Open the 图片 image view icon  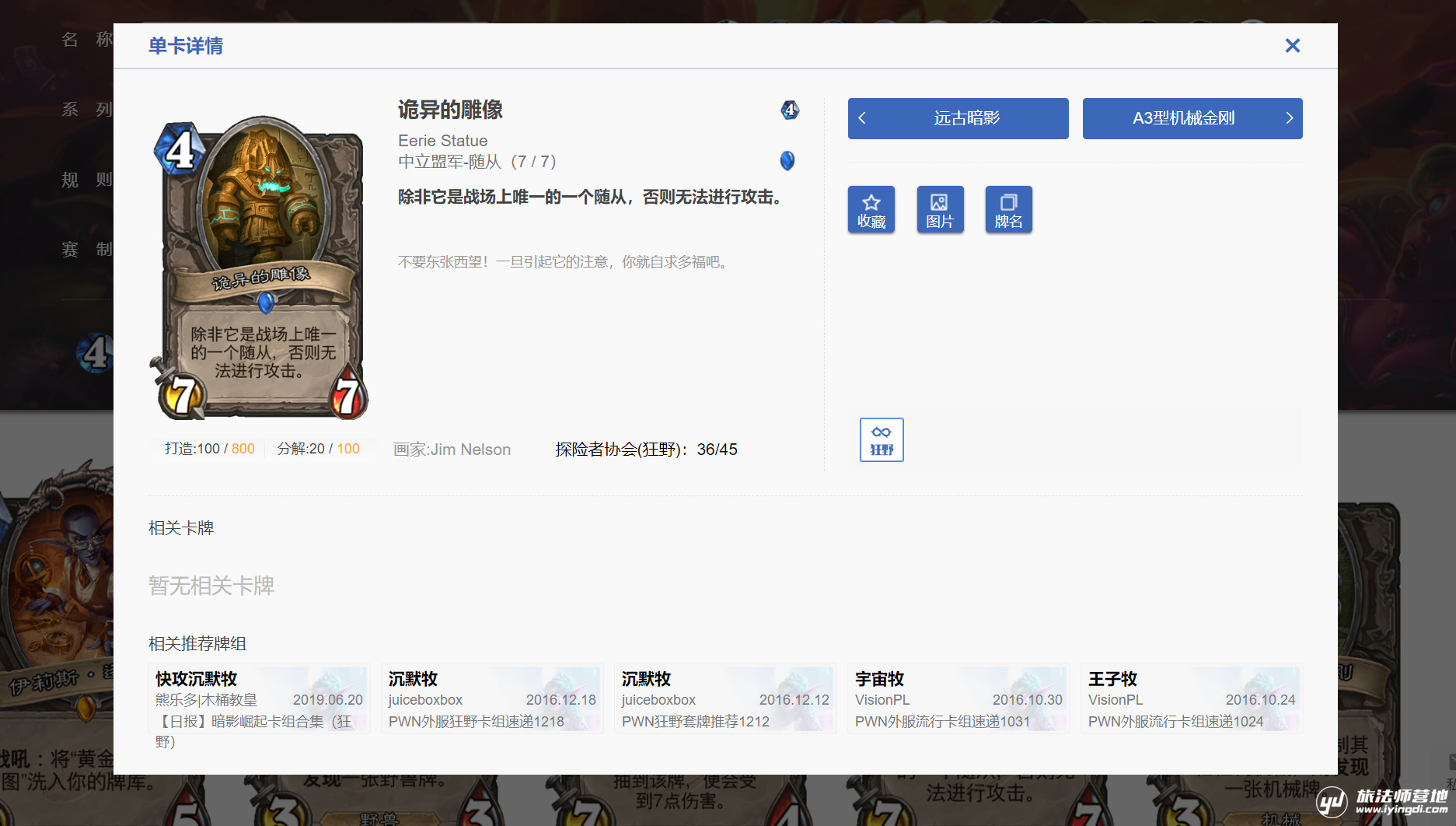(940, 209)
